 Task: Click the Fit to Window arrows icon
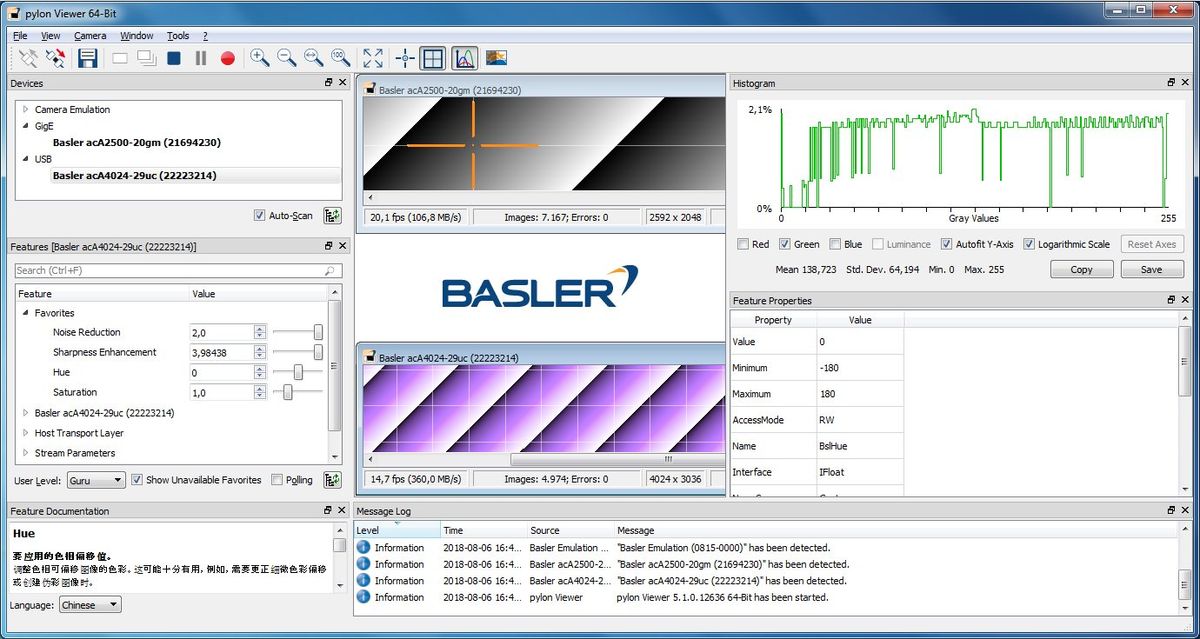373,58
